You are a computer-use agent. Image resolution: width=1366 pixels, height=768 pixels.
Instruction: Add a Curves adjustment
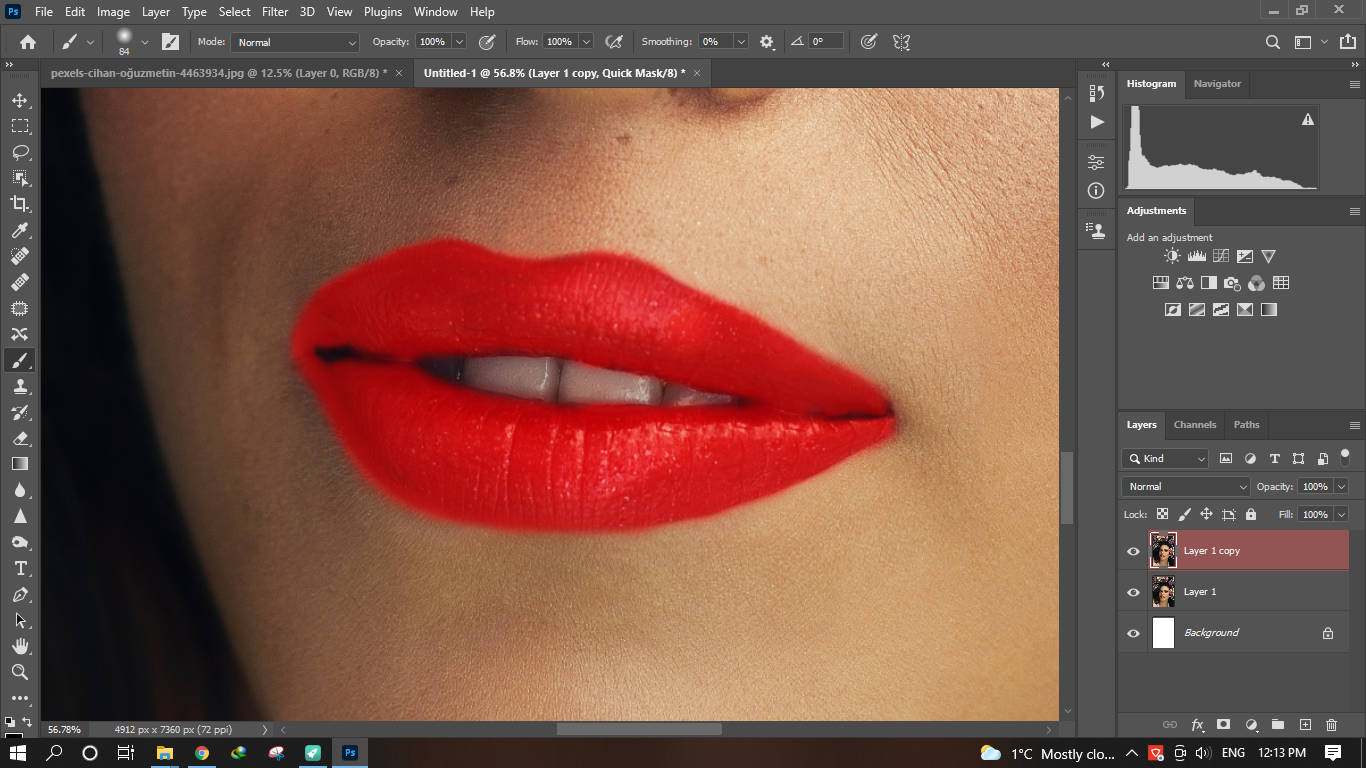point(1220,256)
